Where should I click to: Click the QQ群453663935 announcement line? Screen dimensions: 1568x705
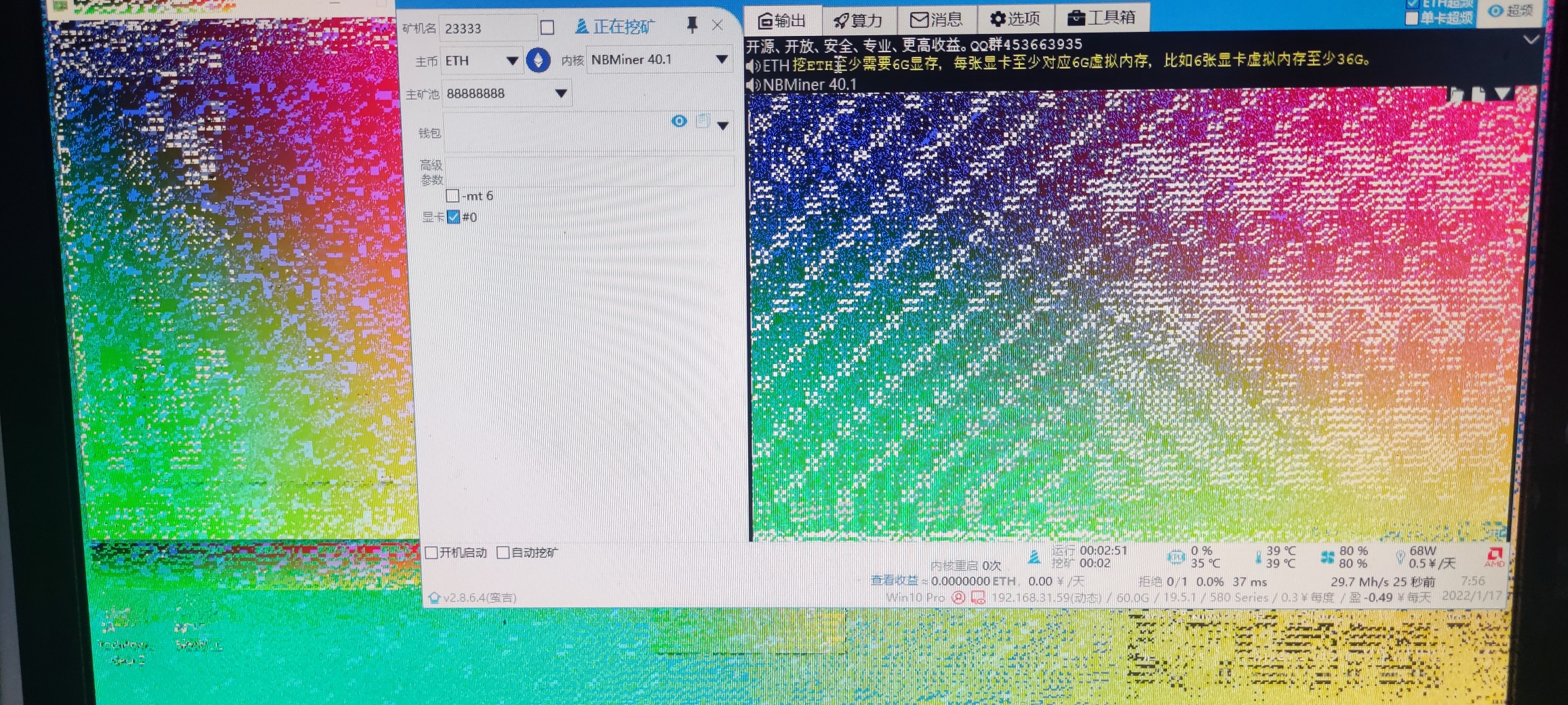914,45
